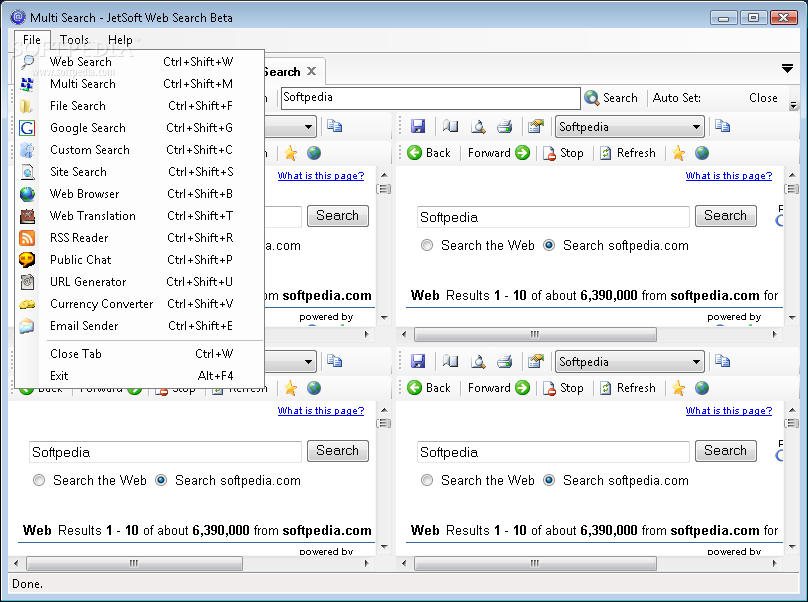Click the File Search folder icon
This screenshot has width=808, height=602.
coord(27,106)
